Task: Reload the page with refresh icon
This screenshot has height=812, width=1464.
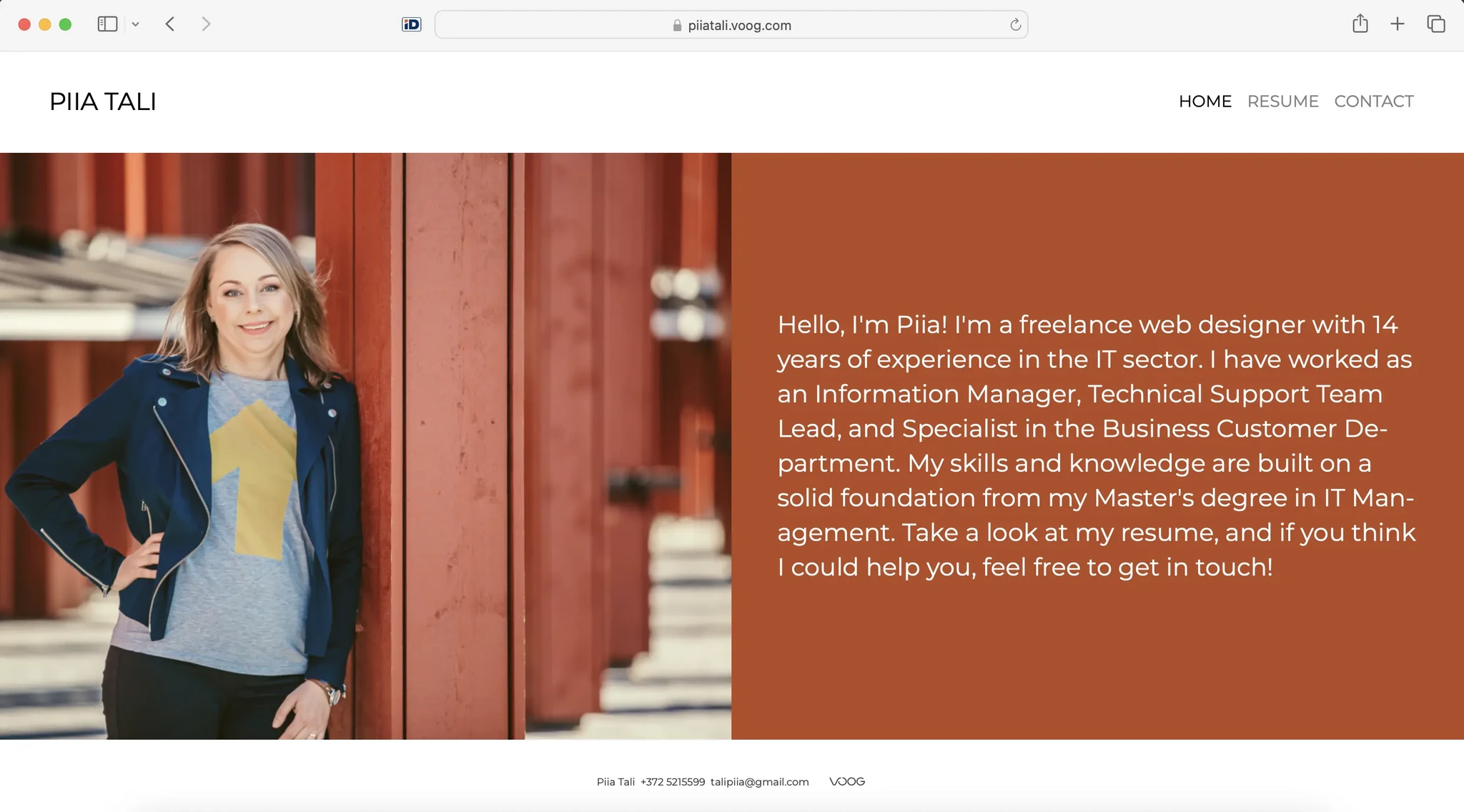Action: [x=1015, y=25]
